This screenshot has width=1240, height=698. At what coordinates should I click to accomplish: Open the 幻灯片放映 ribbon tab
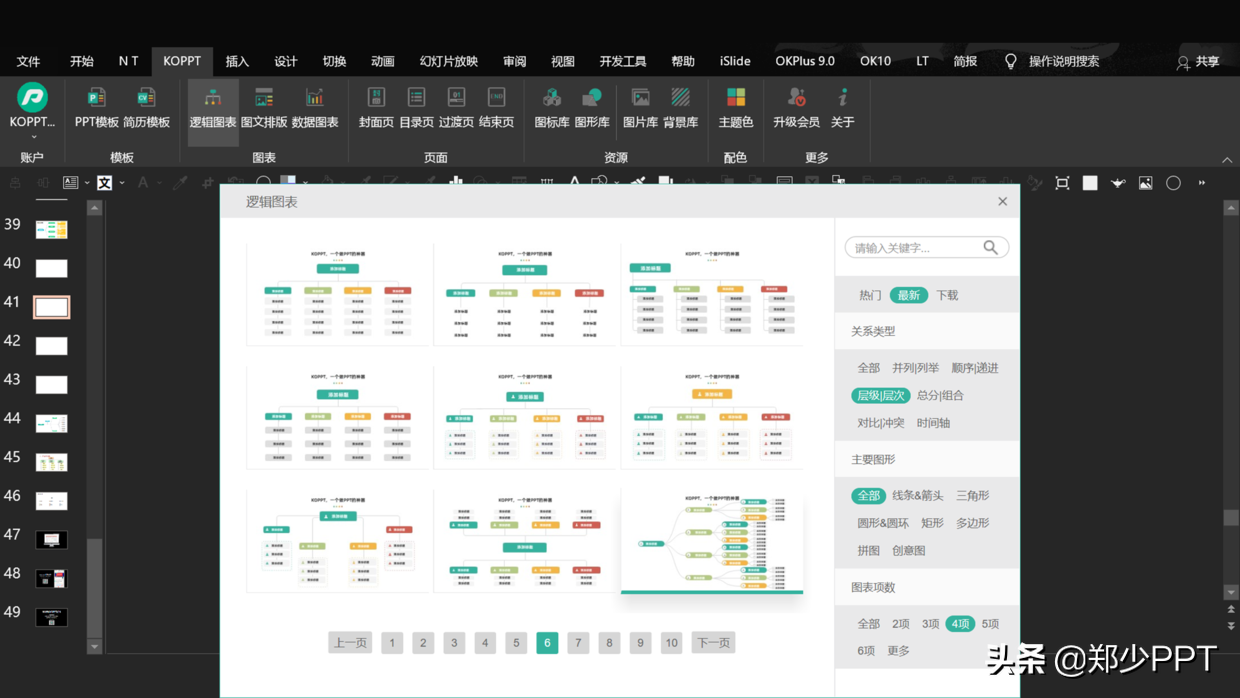449,61
